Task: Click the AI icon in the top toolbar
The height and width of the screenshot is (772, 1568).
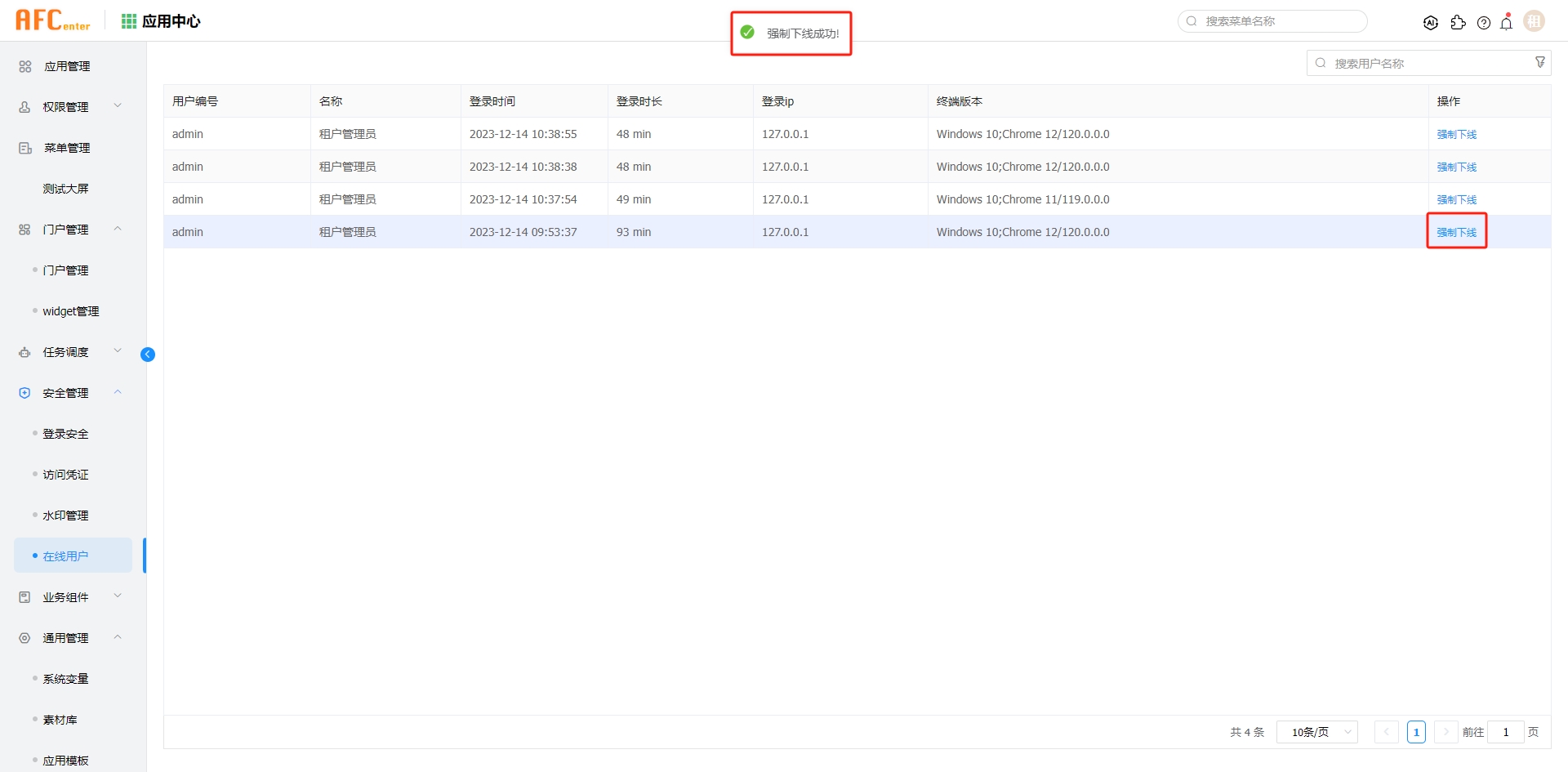Action: (x=1431, y=22)
